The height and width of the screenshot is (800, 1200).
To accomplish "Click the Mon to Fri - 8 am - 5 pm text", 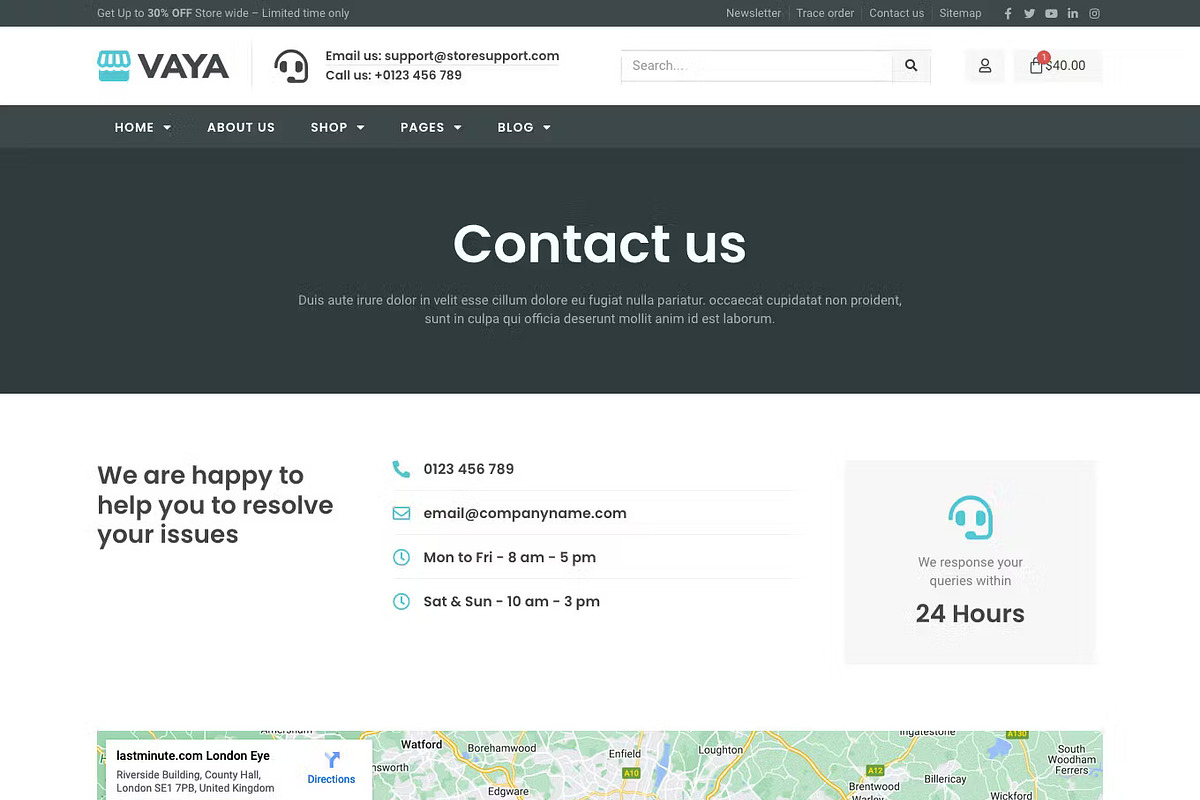I will click(x=509, y=557).
